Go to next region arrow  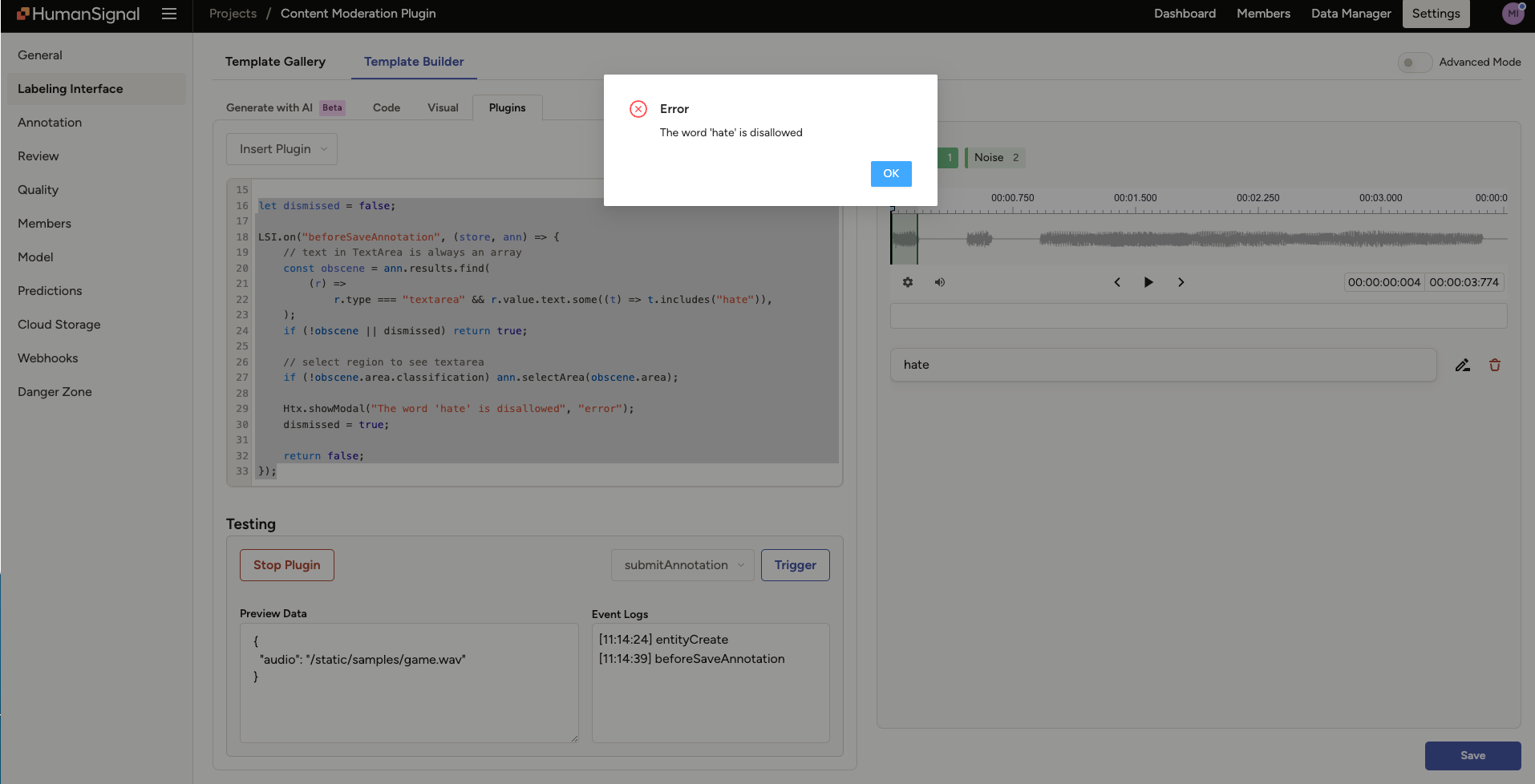(x=1181, y=282)
